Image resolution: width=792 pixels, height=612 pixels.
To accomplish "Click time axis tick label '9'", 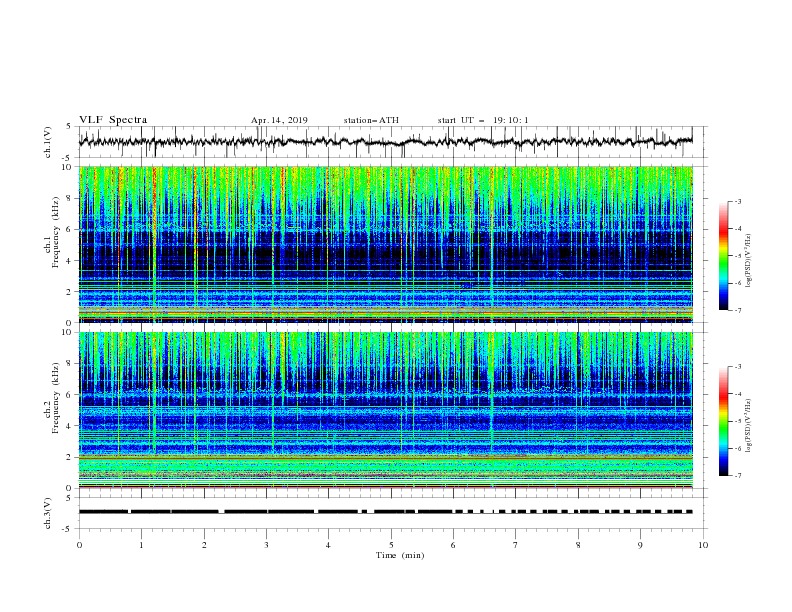I will coord(640,545).
